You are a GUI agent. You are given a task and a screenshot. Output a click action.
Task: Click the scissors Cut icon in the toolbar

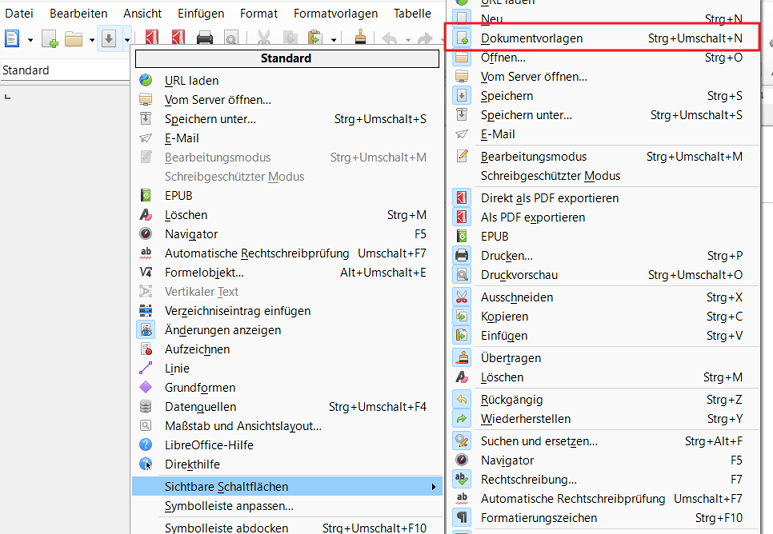265,39
